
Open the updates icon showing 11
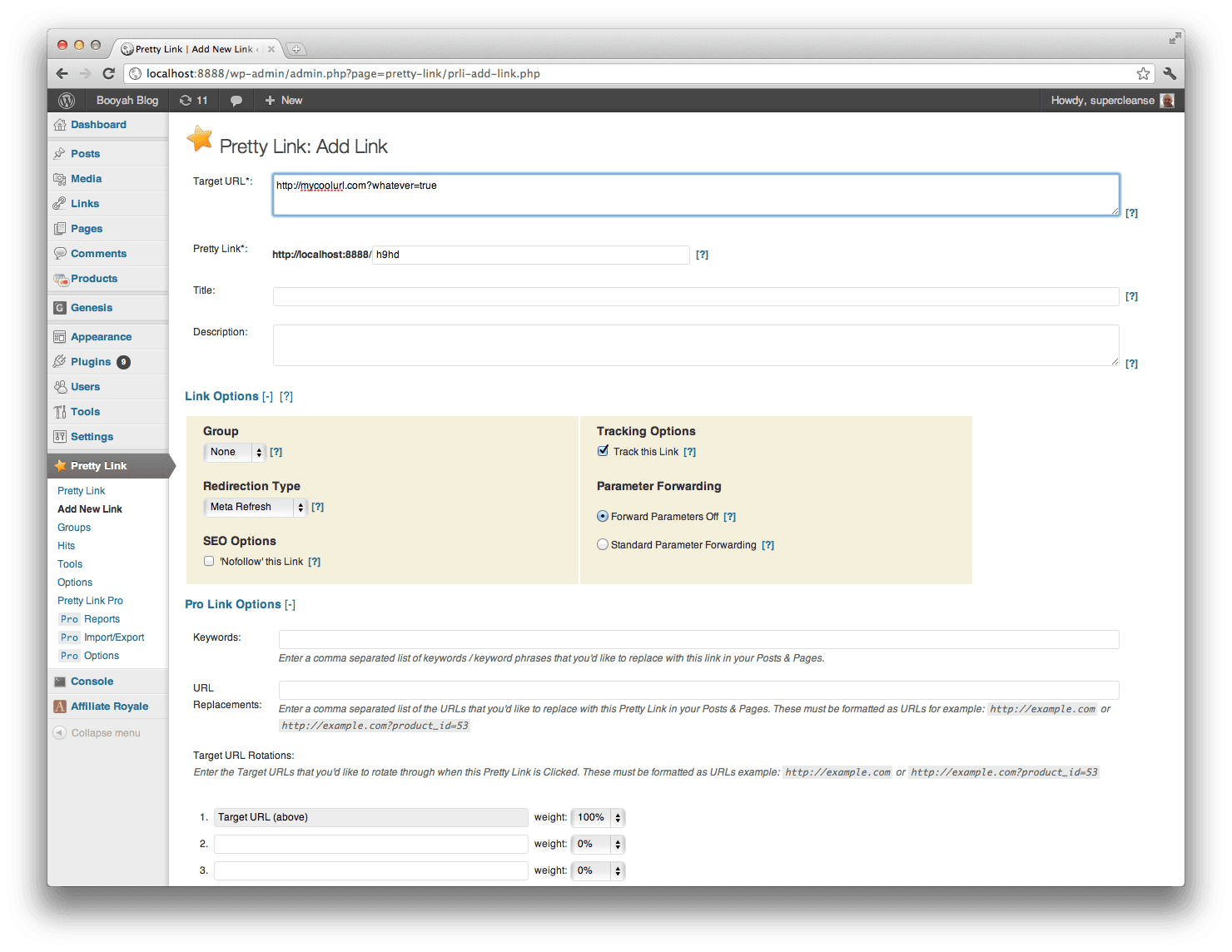pos(194,101)
